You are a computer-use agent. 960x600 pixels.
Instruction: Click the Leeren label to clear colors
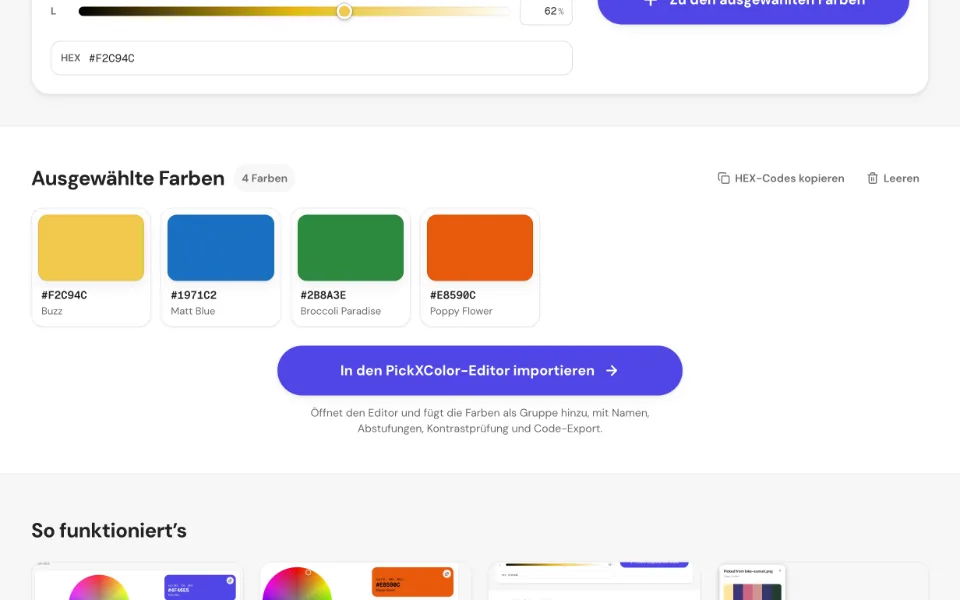[x=901, y=178]
